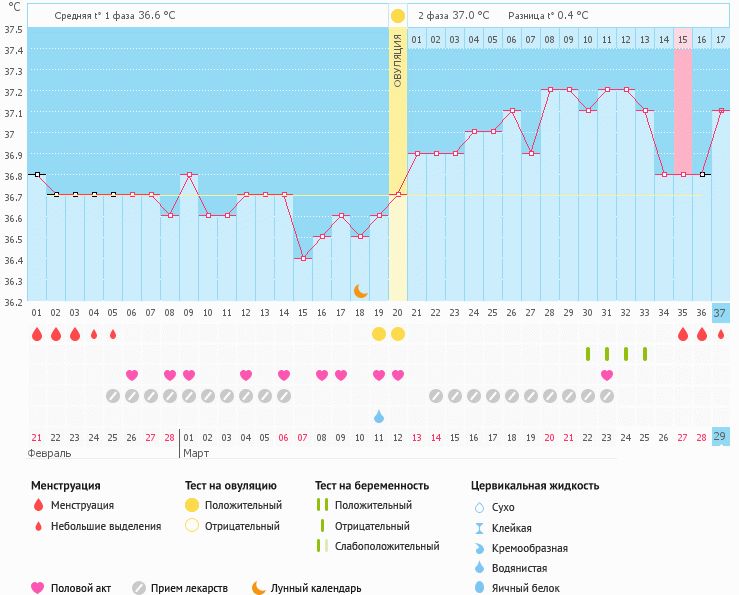This screenshot has height=595, width=739.
Task: Click the heart icon on cycle day 06
Action: point(132,375)
